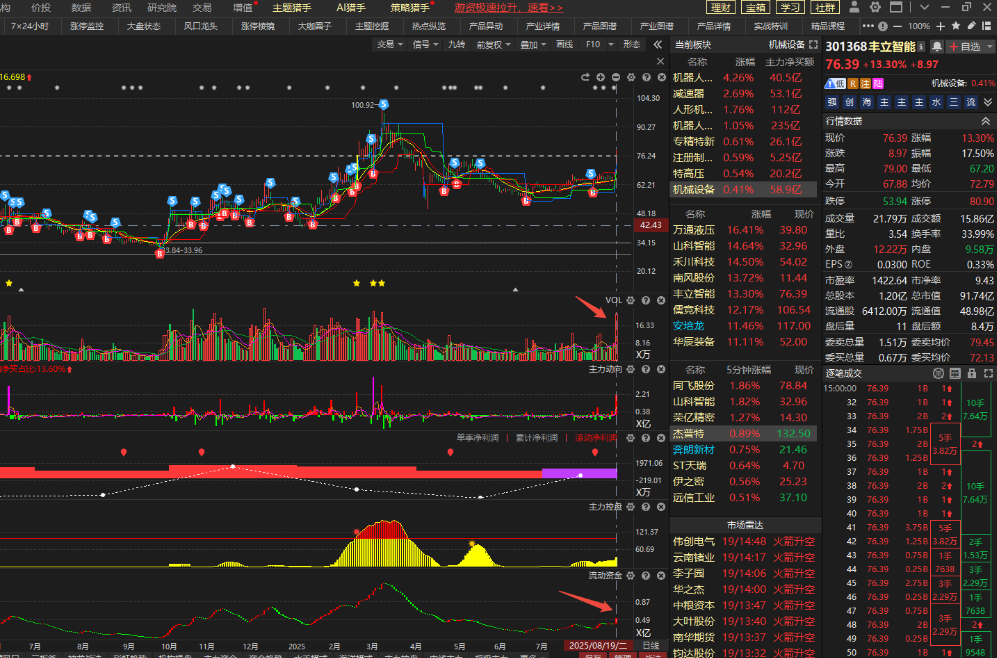Viewport: 997px width, 658px height.
Task: Select the 滚动净利润 profit option
Action: [x=596, y=438]
